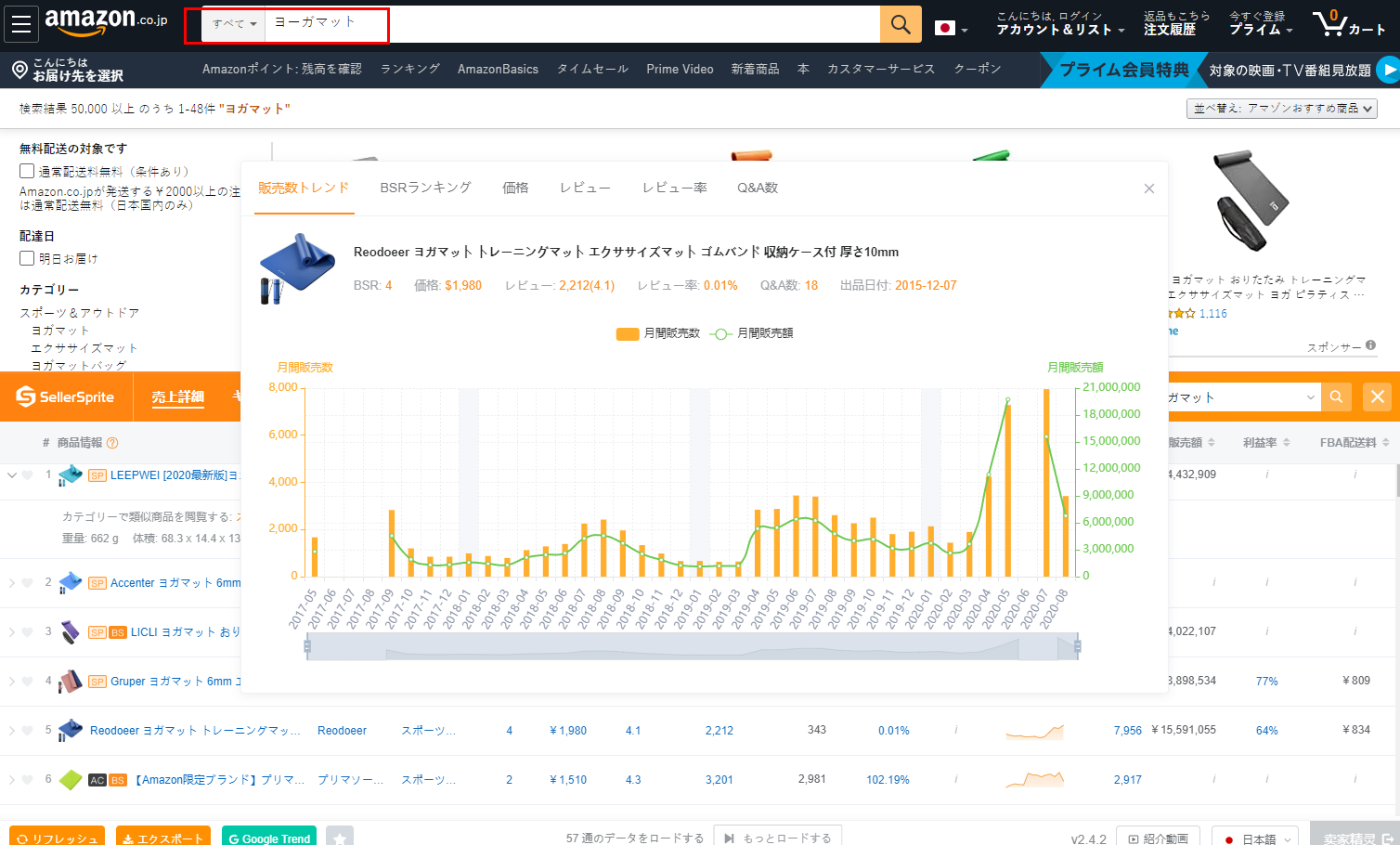Click the Reodoeer row product thumbnail
Image resolution: width=1400 pixels, height=845 pixels.
(x=71, y=731)
